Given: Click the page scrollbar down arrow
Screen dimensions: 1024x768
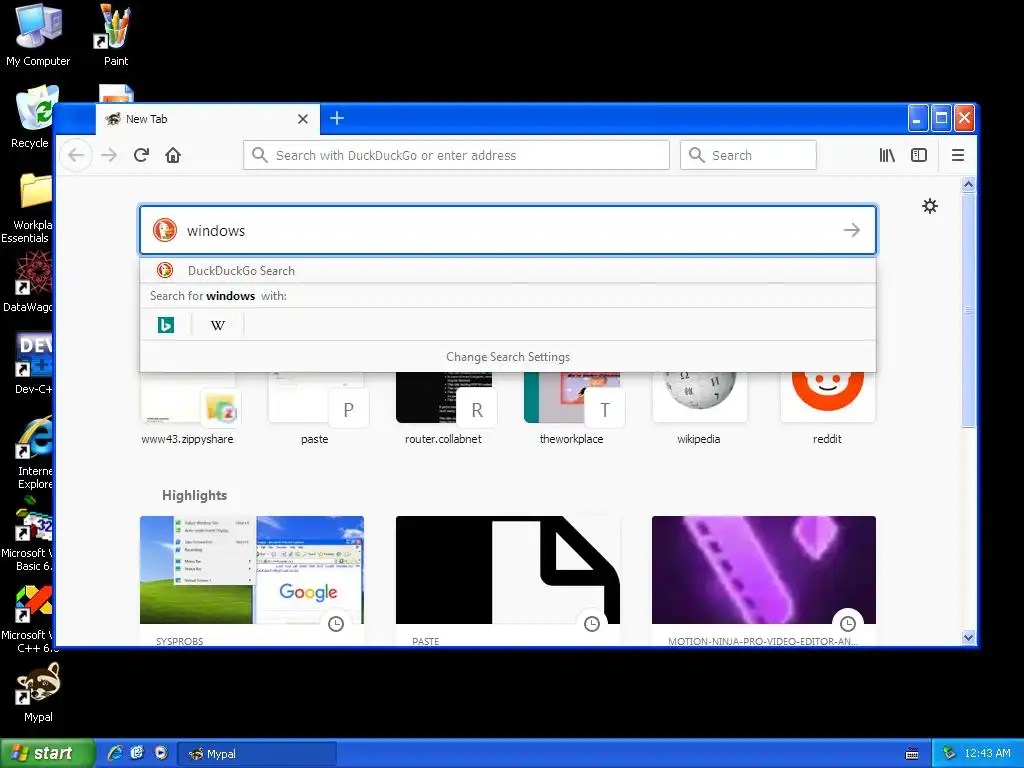Looking at the screenshot, I should point(968,637).
